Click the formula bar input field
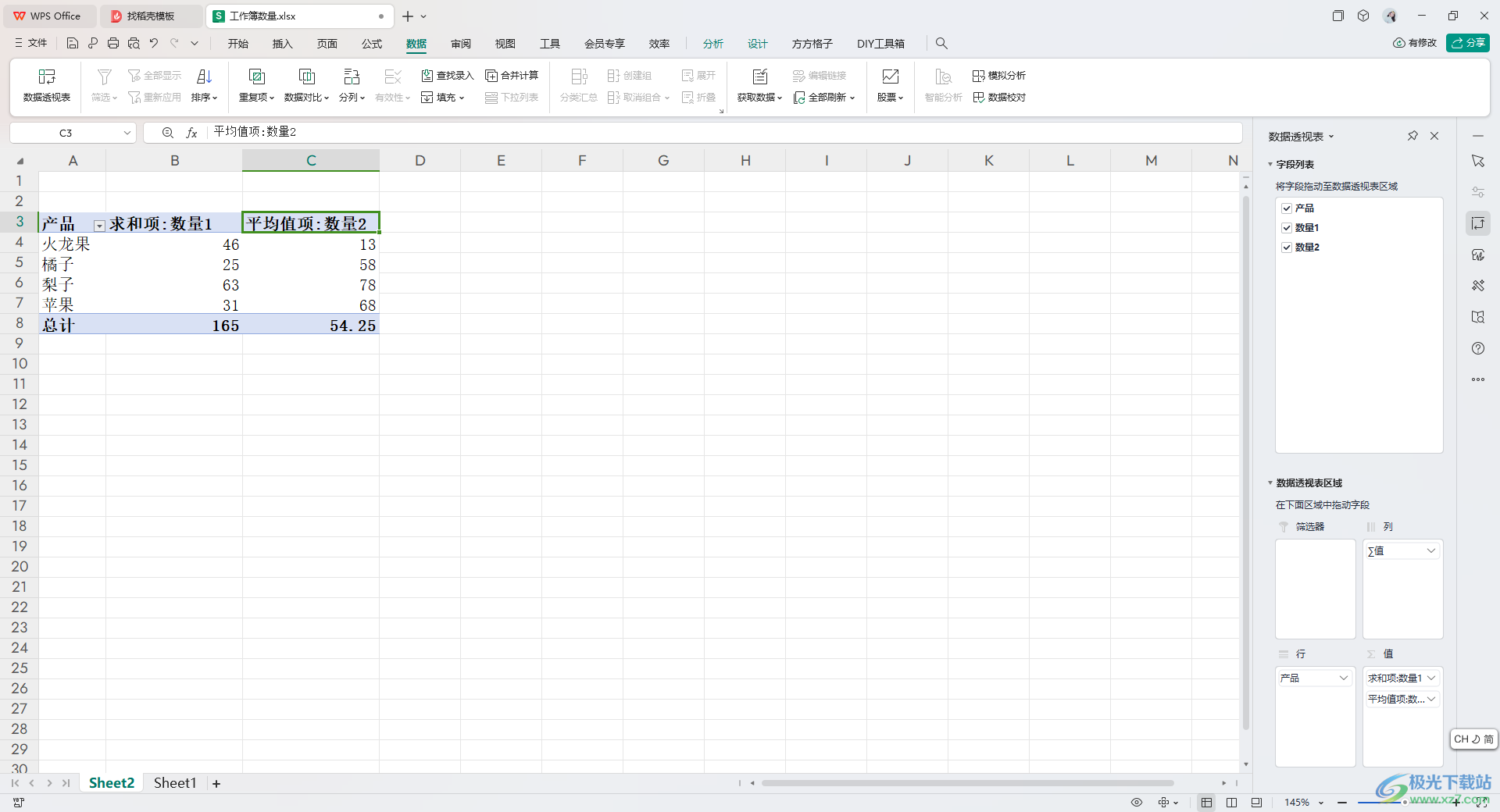1500x812 pixels. (724, 133)
